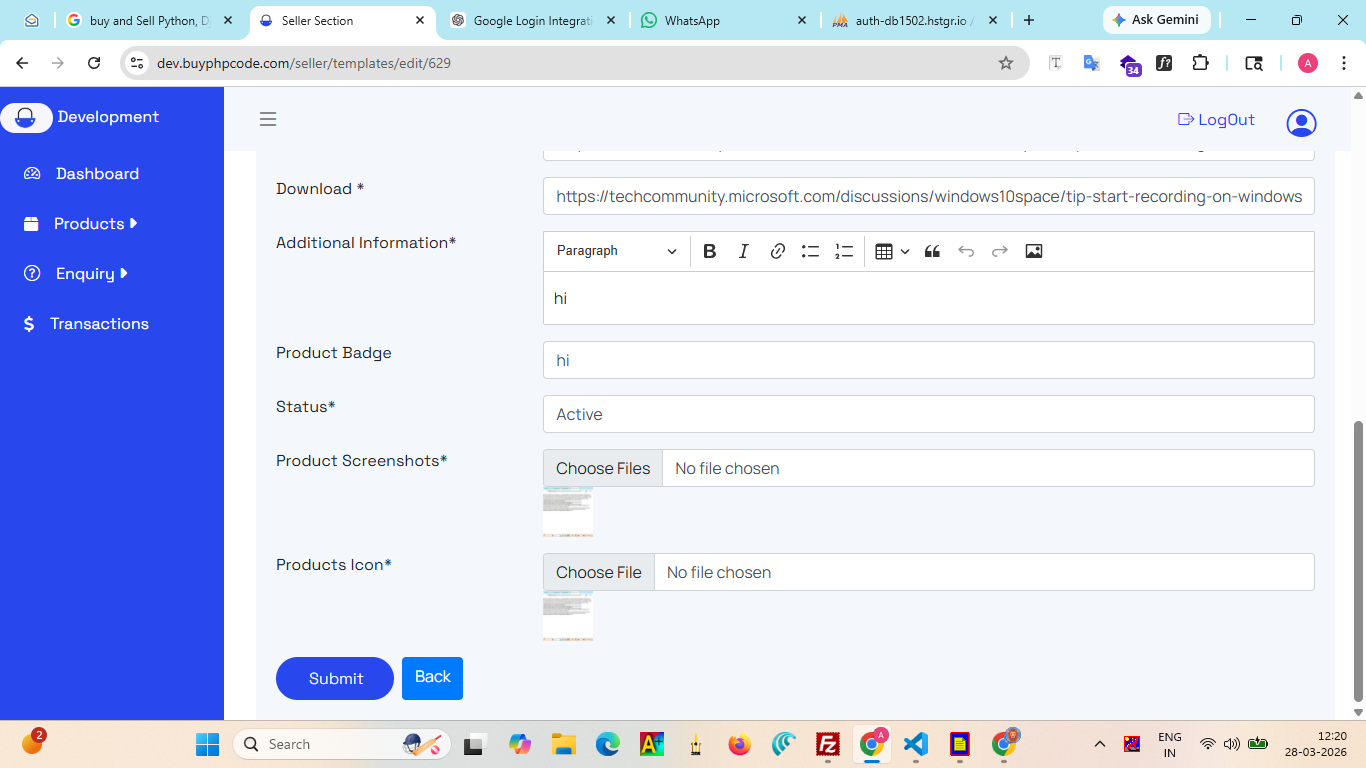Go to Transactions in the sidebar
The height and width of the screenshot is (768, 1366).
point(99,324)
